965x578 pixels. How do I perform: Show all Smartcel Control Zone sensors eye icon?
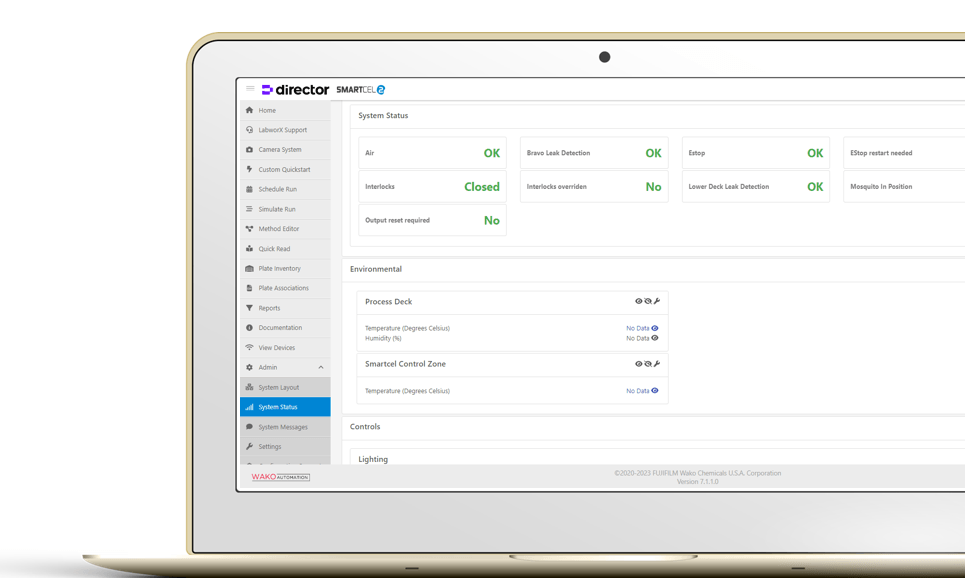638,364
